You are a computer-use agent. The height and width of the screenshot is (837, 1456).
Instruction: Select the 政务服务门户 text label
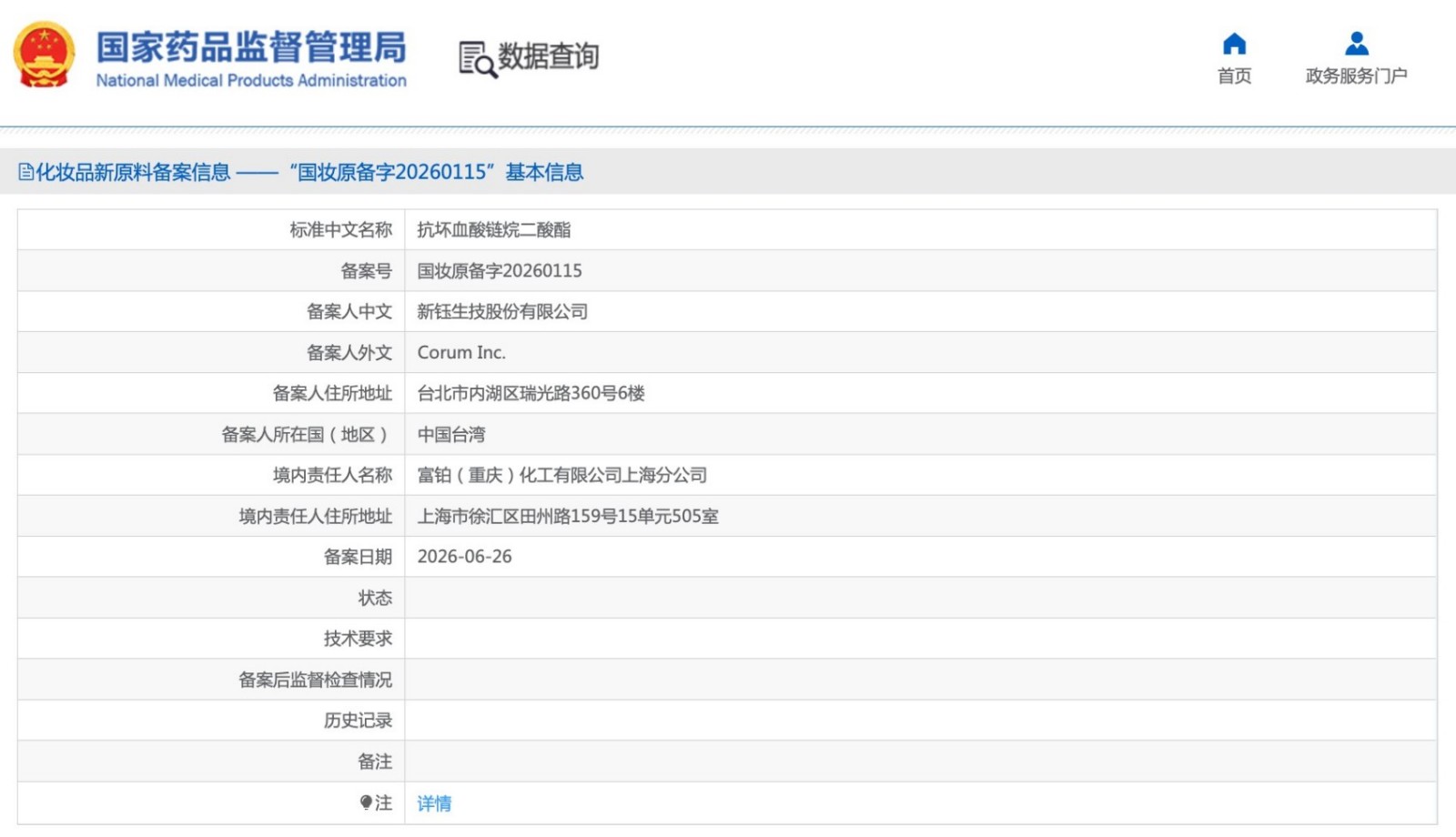1356,76
